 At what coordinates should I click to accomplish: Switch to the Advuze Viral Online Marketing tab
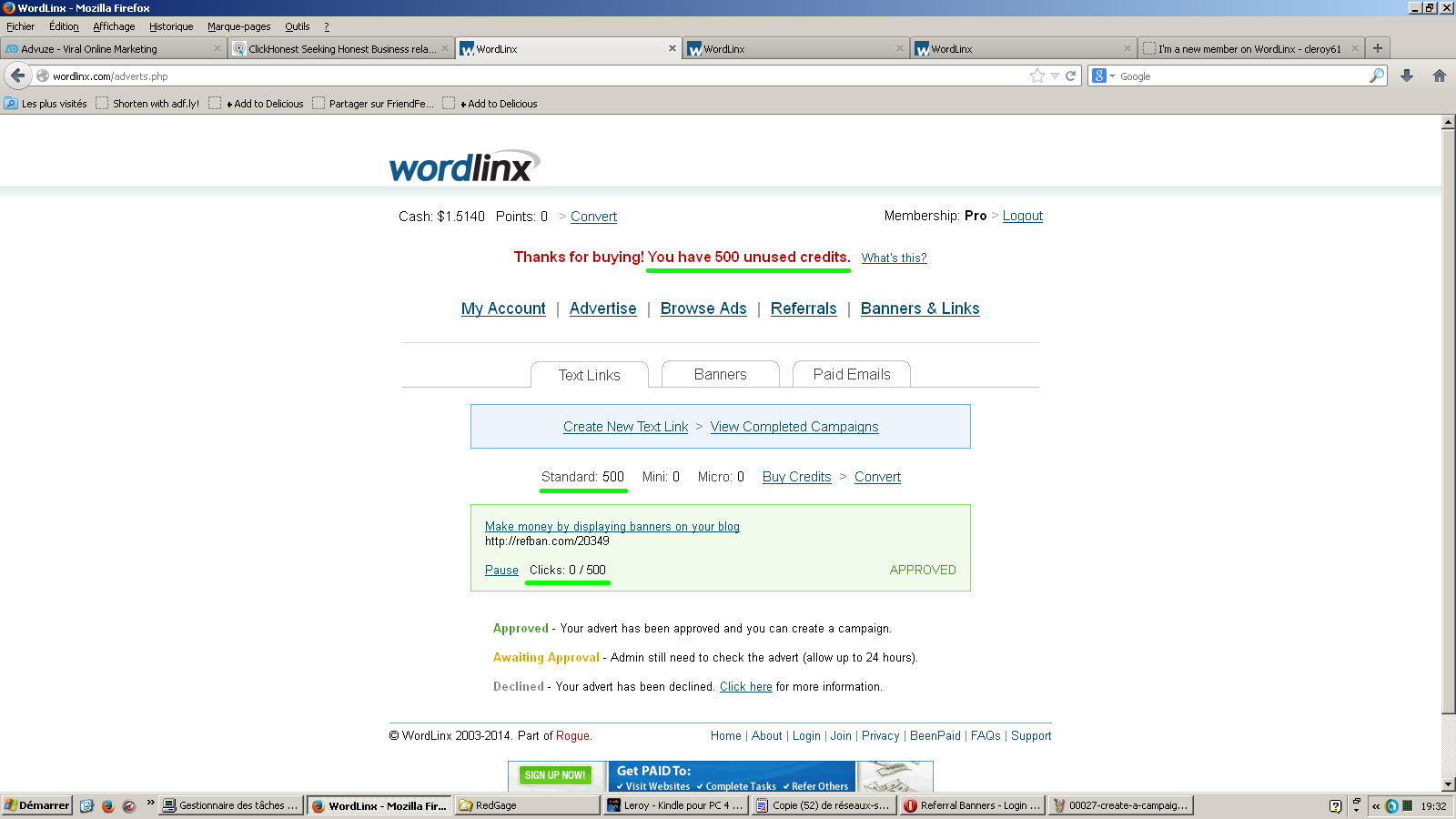point(113,48)
